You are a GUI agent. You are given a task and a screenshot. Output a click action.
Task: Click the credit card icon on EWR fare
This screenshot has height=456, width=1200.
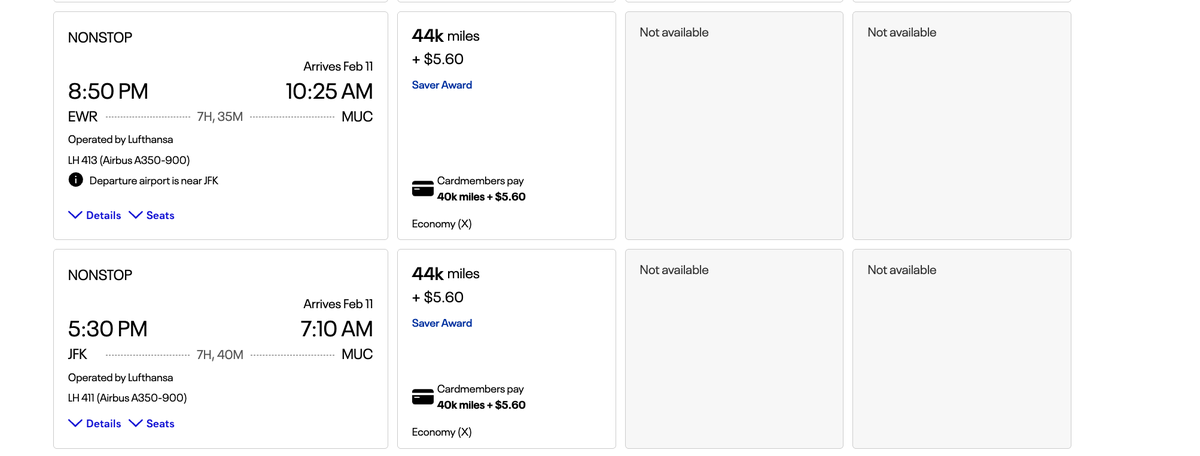tap(423, 189)
